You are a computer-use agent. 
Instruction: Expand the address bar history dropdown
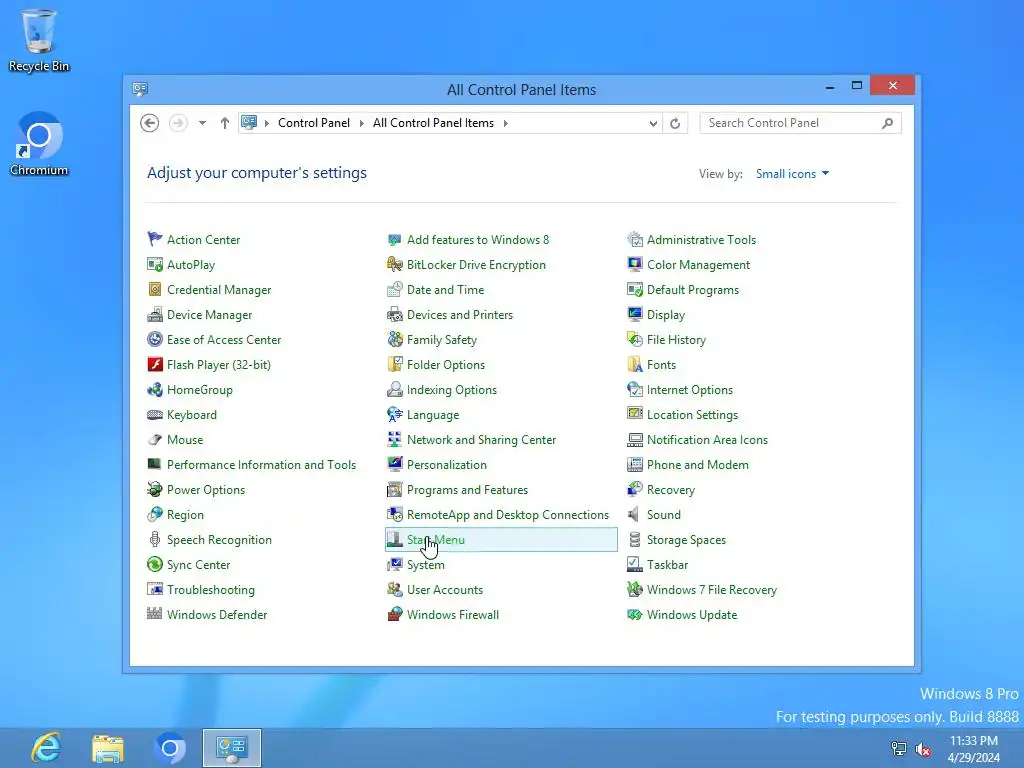pyautogui.click(x=652, y=123)
